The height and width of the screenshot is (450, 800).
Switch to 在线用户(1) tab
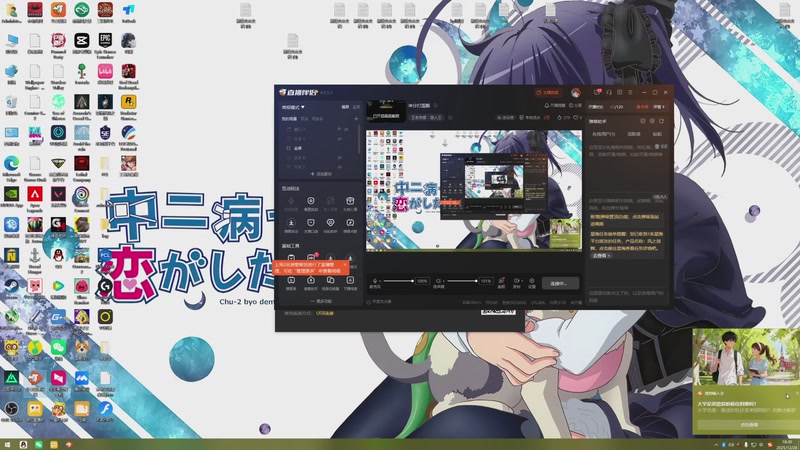coord(603,134)
